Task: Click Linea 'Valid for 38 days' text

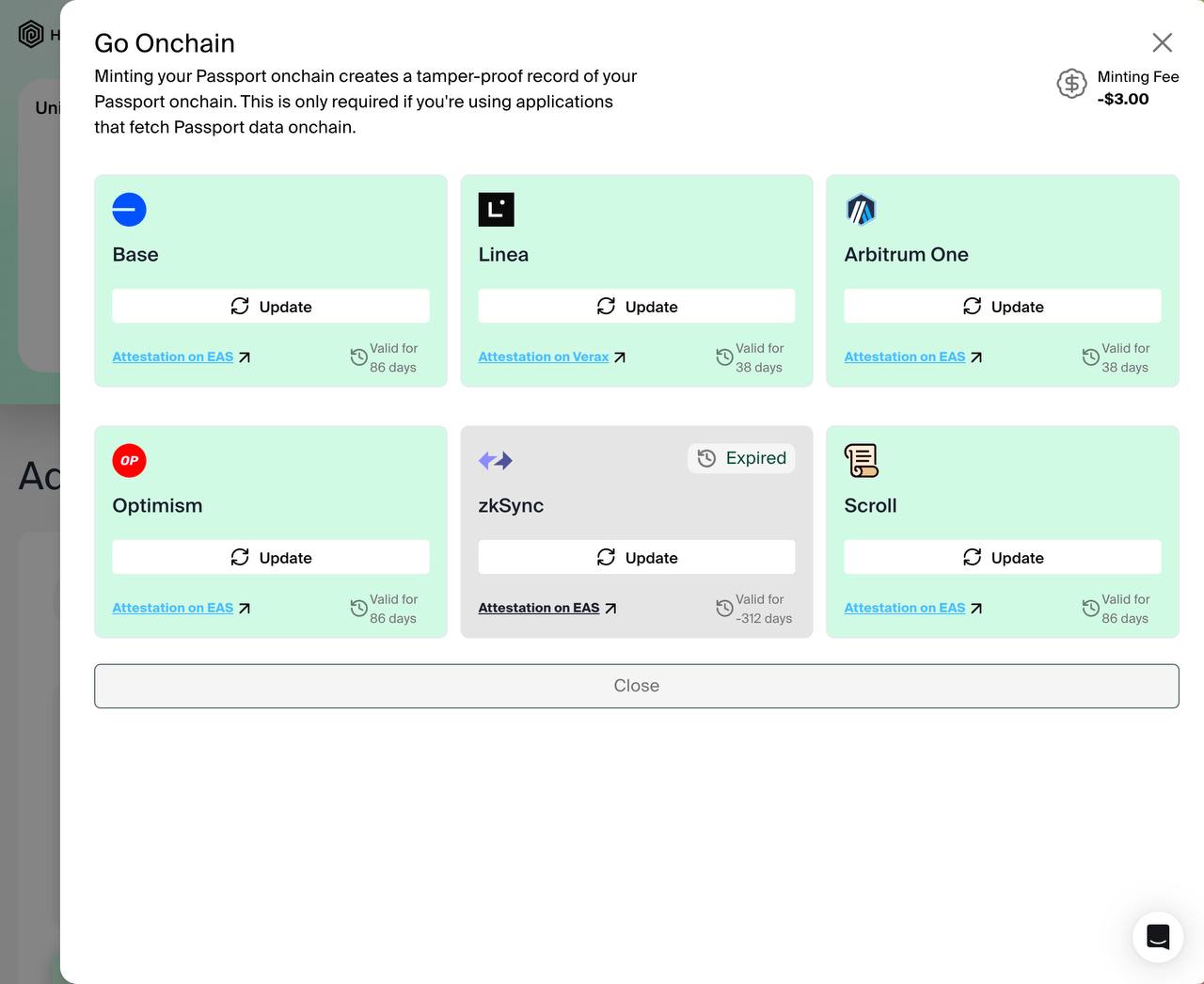Action: click(x=759, y=357)
